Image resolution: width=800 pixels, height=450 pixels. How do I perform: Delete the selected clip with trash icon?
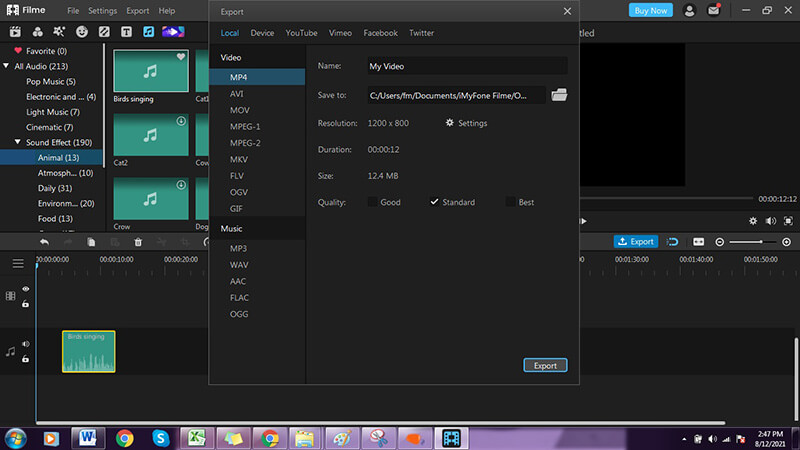point(138,242)
